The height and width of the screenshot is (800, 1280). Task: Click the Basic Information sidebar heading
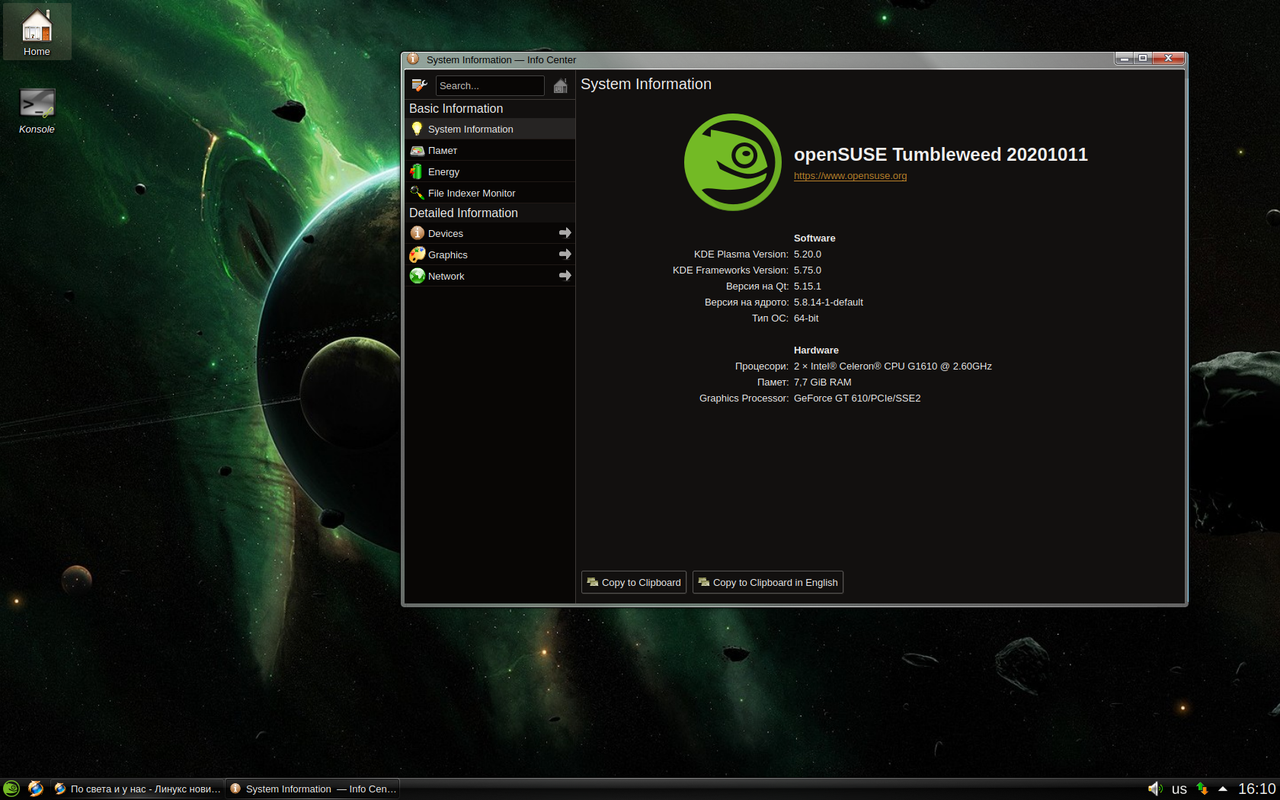[456, 108]
